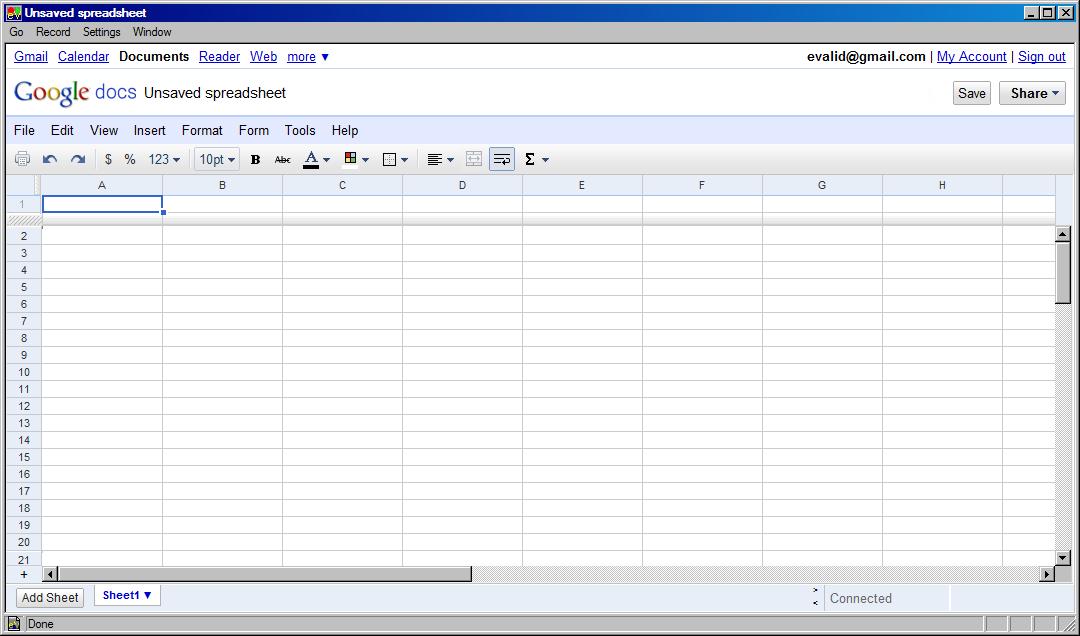Format cell as percent with % button

point(130,159)
